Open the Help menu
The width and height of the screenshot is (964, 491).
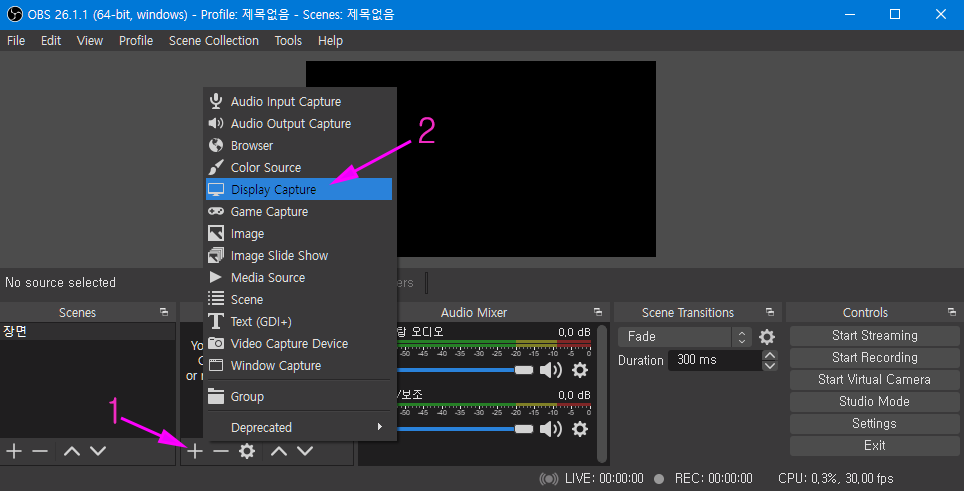[x=330, y=41]
